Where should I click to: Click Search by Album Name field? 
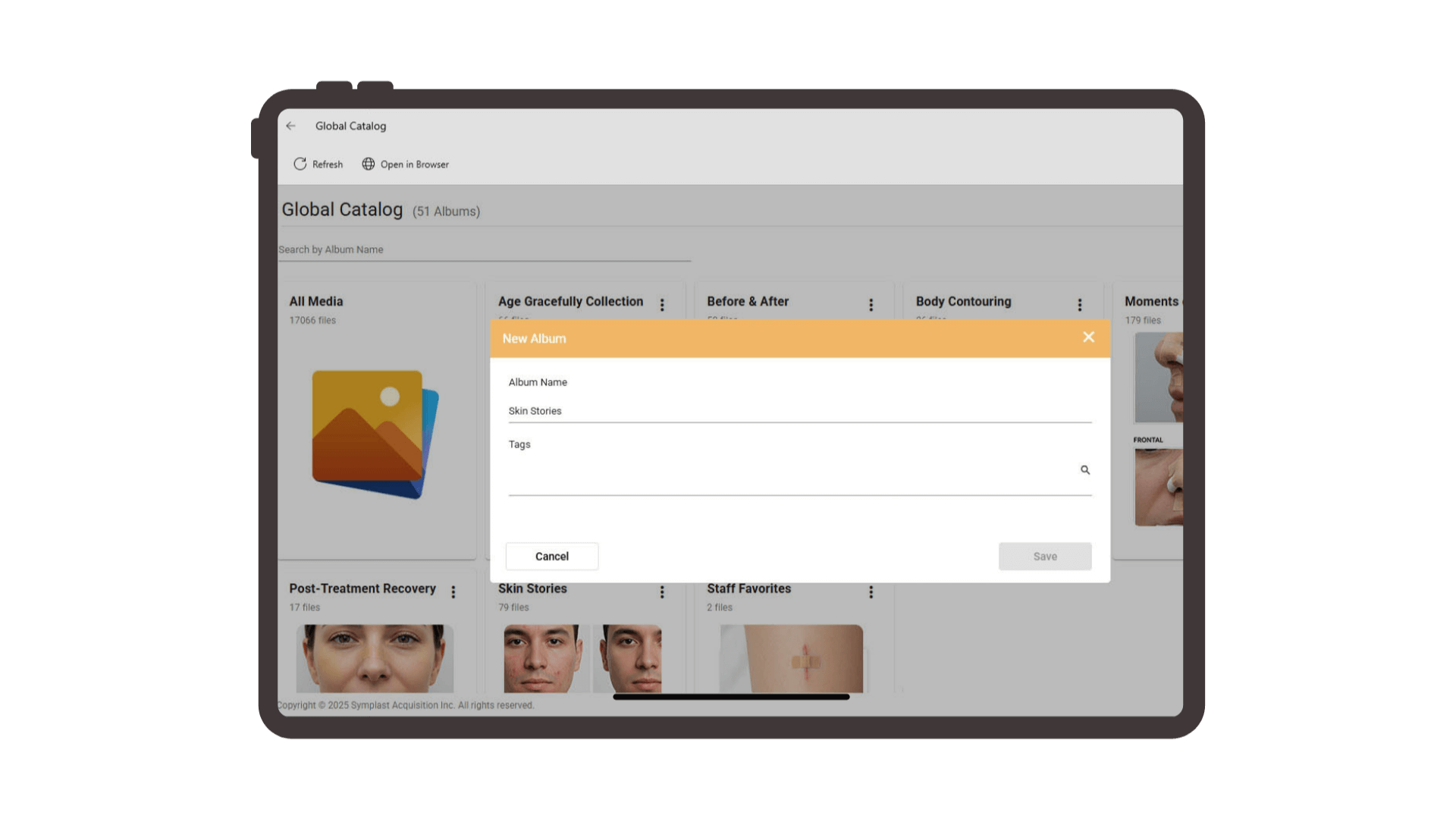coord(484,249)
